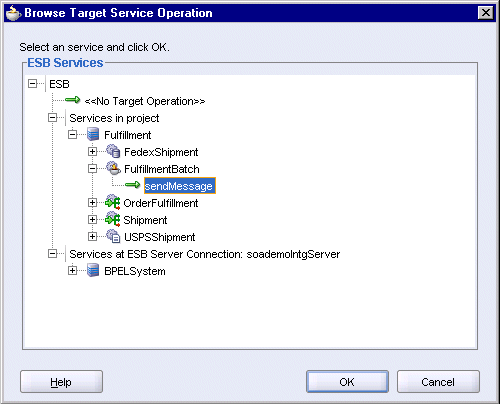Open Help for this dialog

[x=61, y=382]
